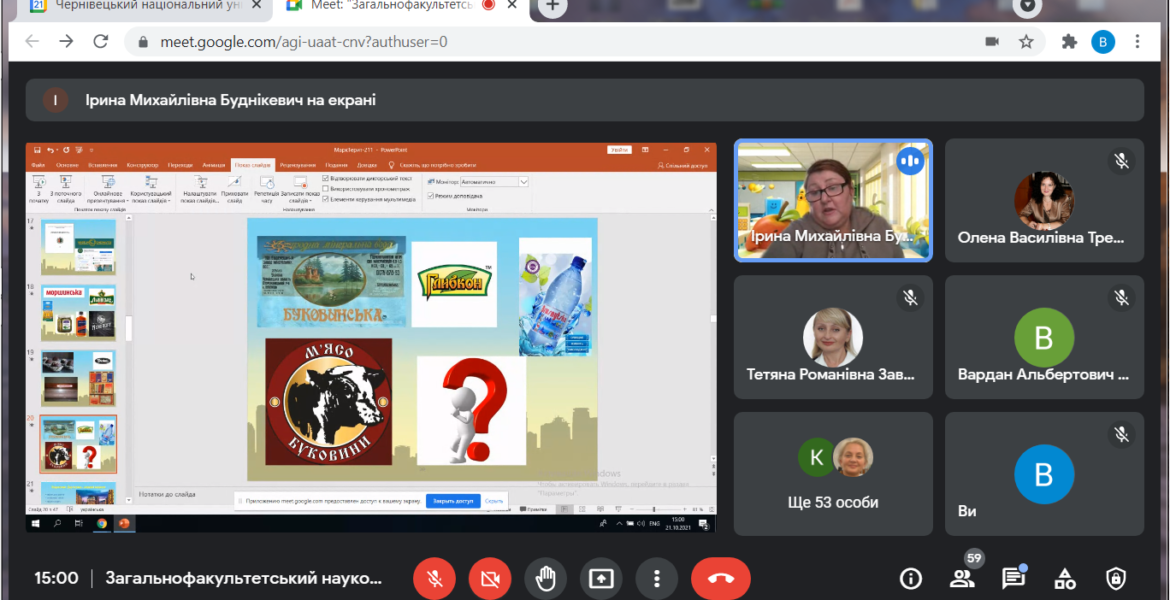Leave the call with the red hang-up button

pyautogui.click(x=721, y=578)
